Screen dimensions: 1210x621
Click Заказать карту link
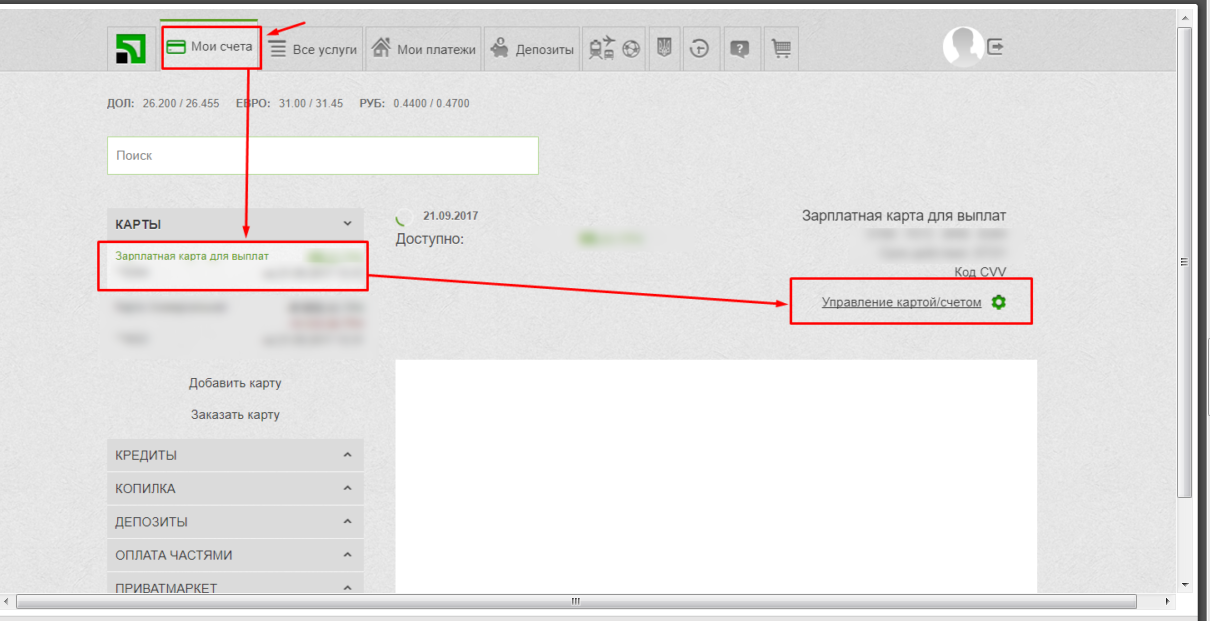coord(235,414)
